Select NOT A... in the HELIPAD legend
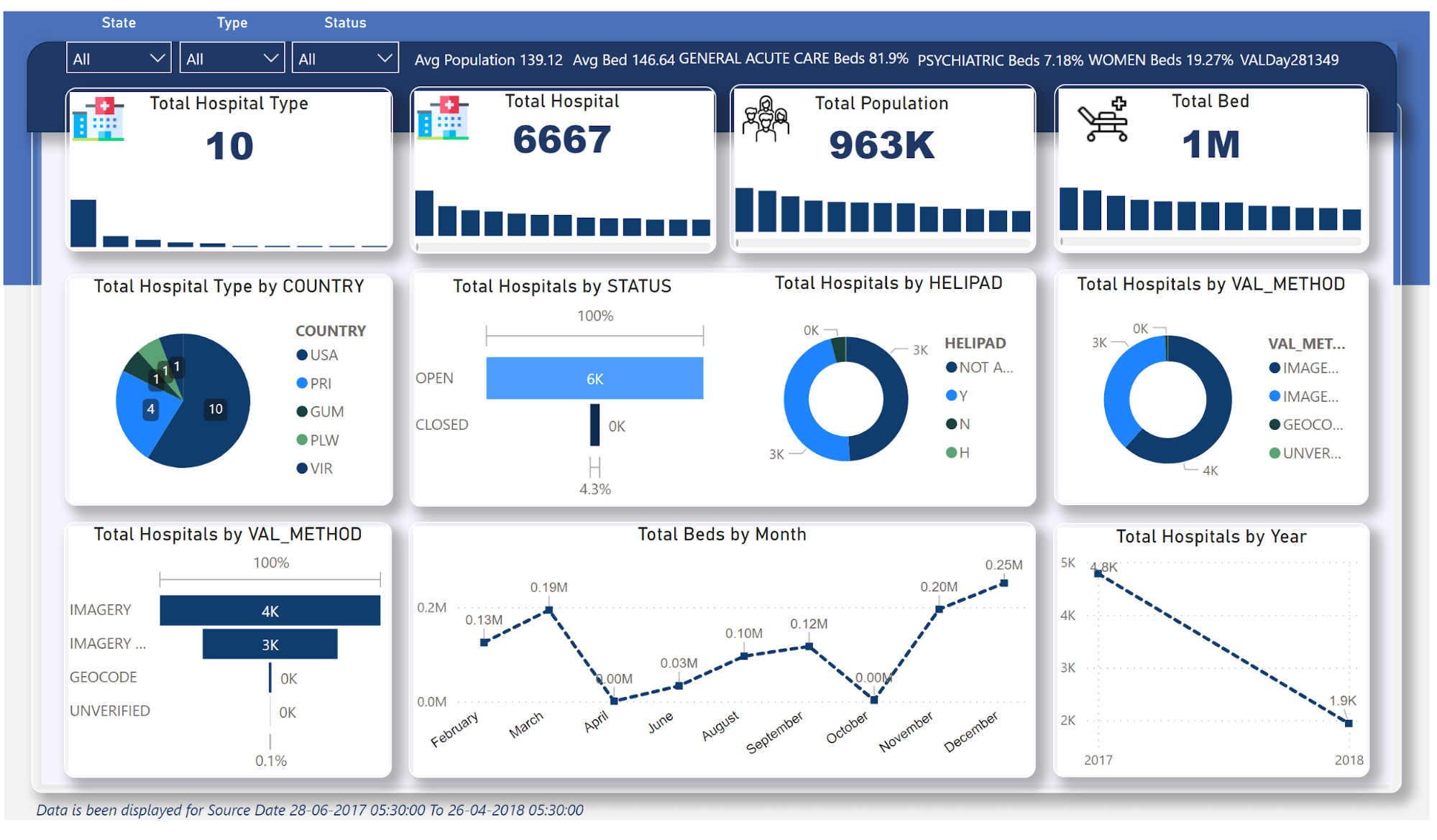Image resolution: width=1437 pixels, height=840 pixels. coord(980,367)
